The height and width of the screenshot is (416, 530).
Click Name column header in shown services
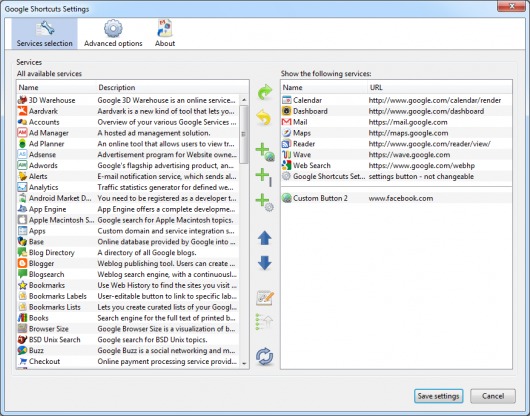324,88
